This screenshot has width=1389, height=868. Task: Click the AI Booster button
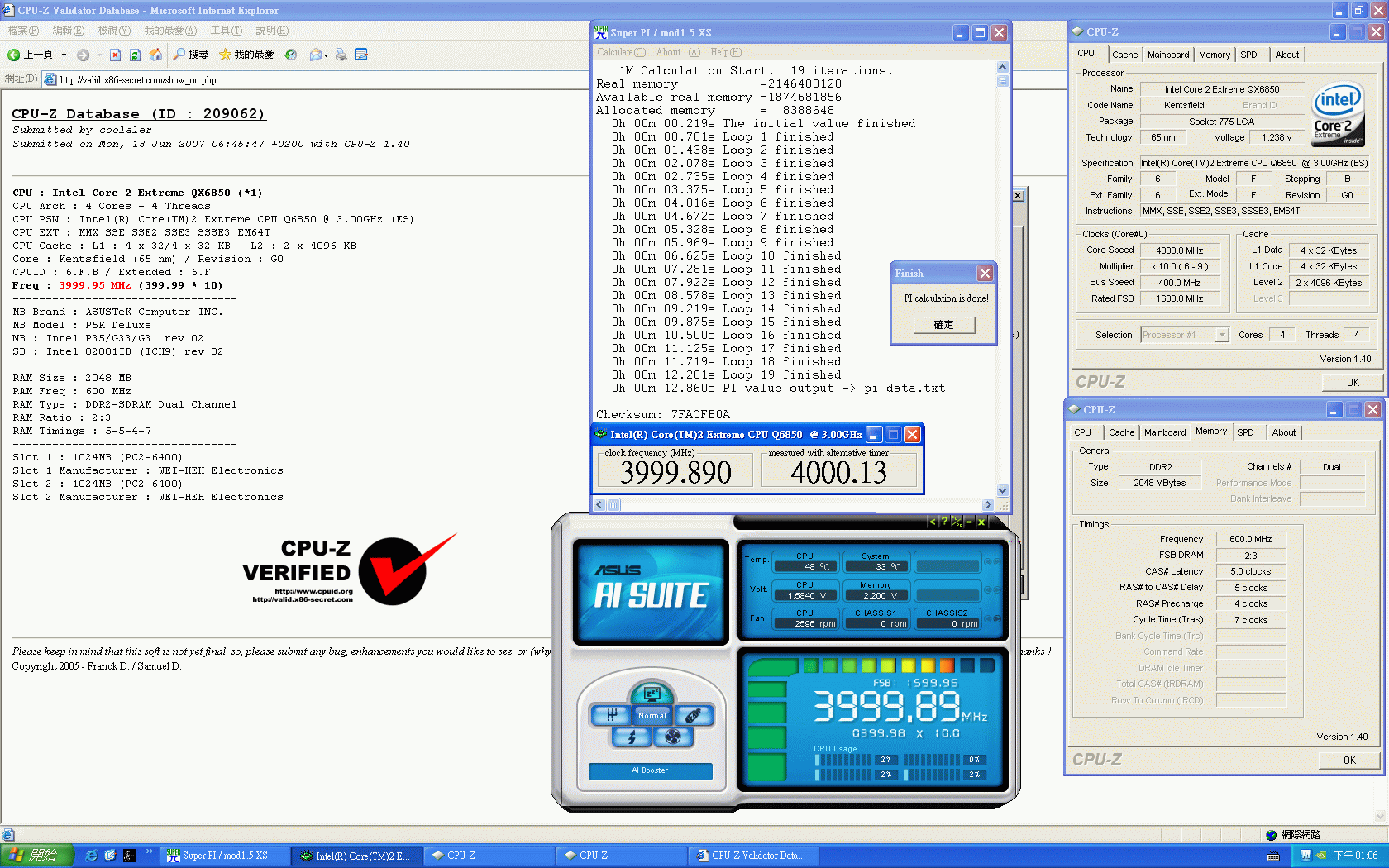click(650, 770)
